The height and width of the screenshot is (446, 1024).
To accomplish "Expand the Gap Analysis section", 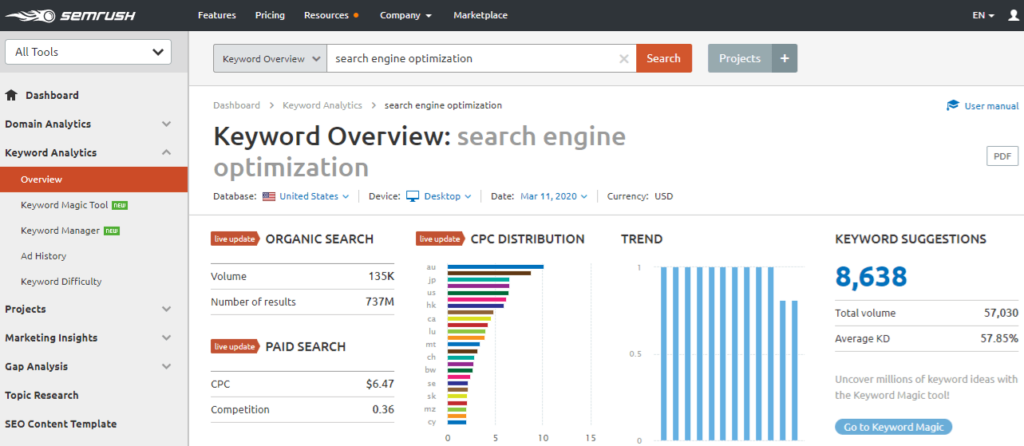I will (167, 366).
